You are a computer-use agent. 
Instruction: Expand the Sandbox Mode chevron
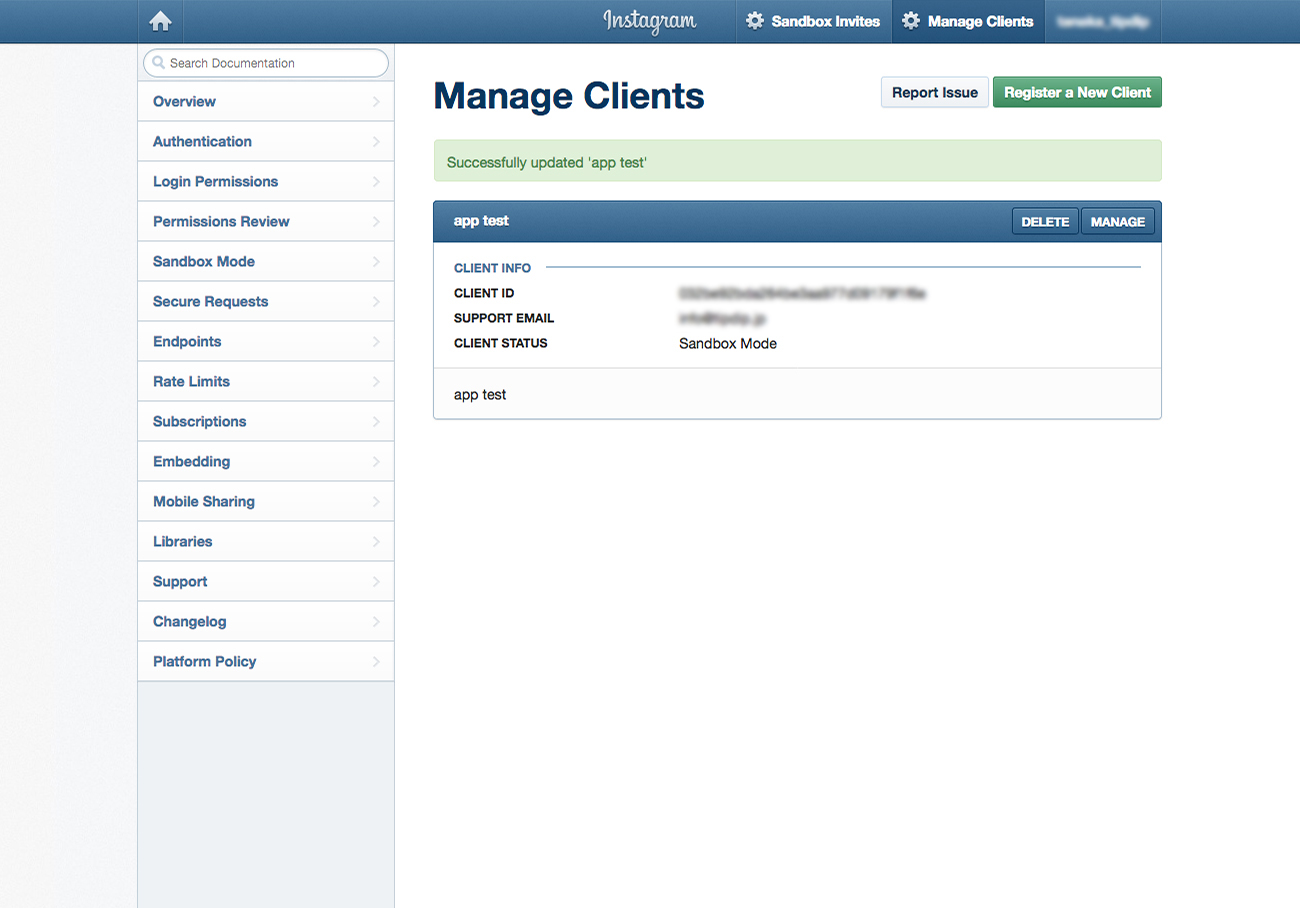tap(376, 261)
